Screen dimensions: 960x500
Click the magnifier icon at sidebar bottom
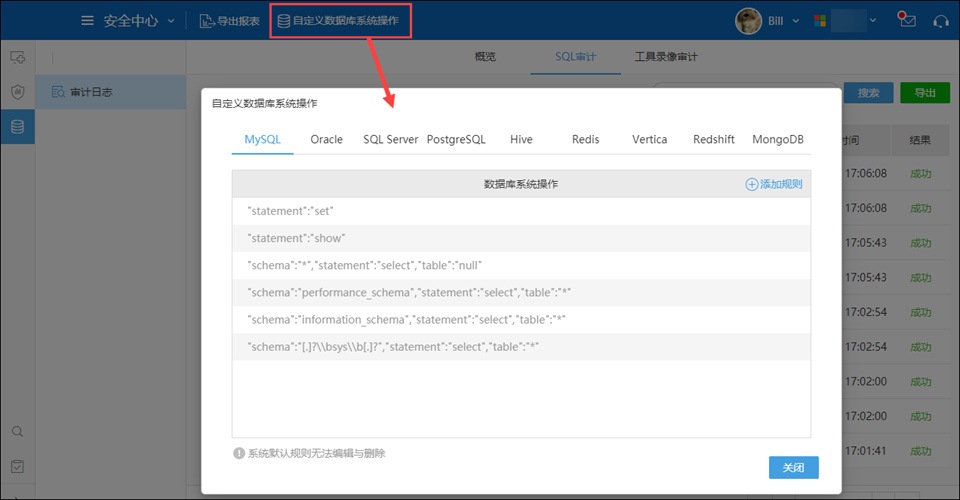(17, 432)
